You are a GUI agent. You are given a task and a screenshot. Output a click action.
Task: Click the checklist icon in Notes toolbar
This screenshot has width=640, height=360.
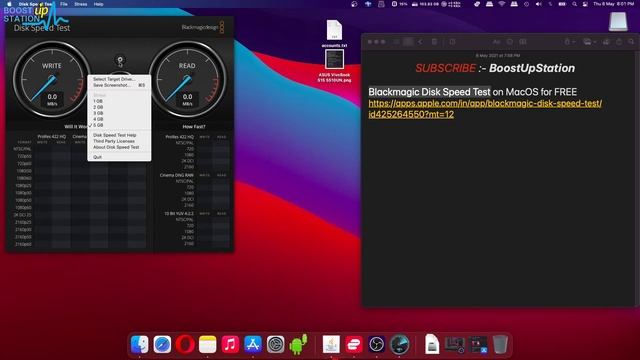pyautogui.click(x=510, y=42)
